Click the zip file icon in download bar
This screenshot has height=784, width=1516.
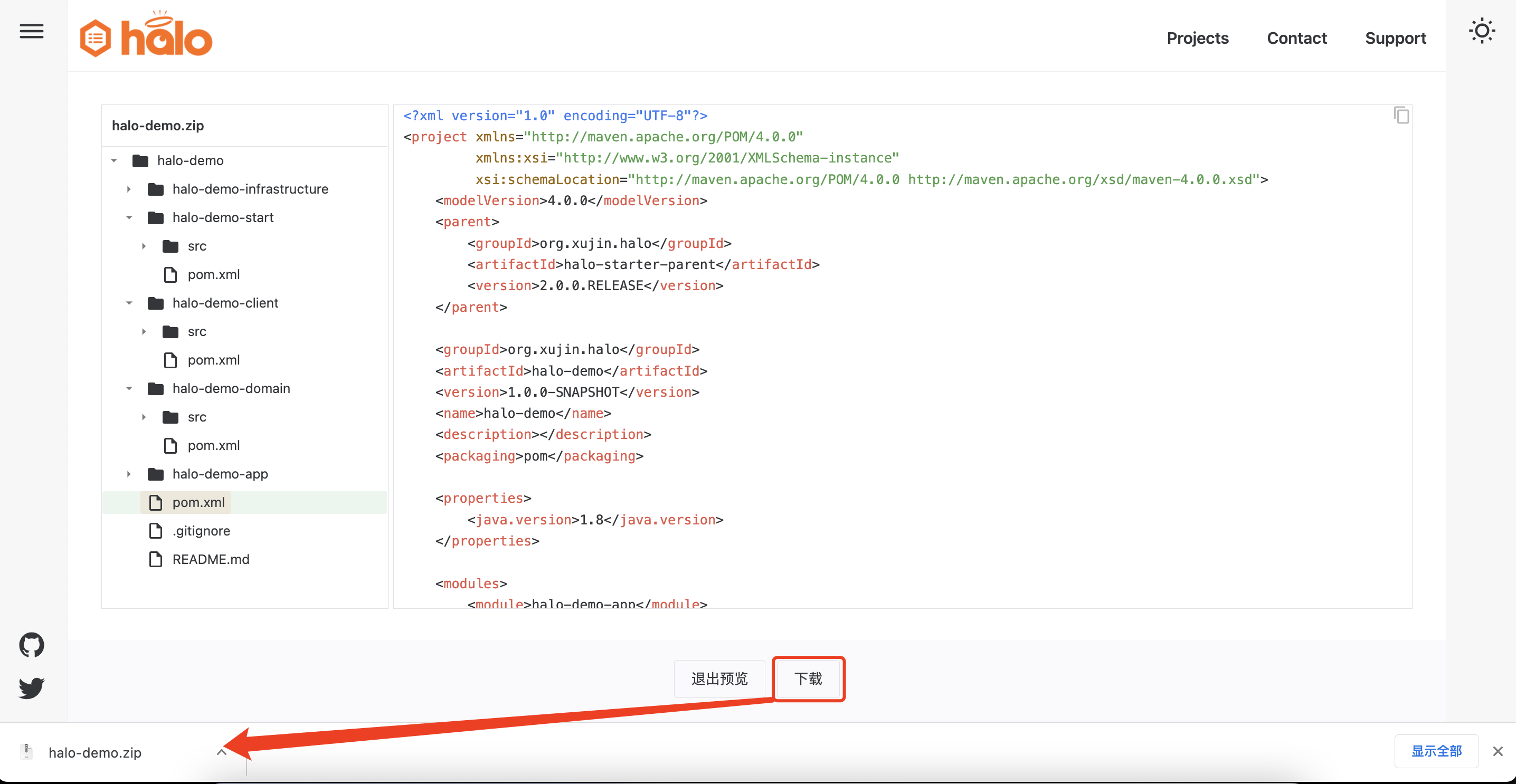pyautogui.click(x=26, y=752)
